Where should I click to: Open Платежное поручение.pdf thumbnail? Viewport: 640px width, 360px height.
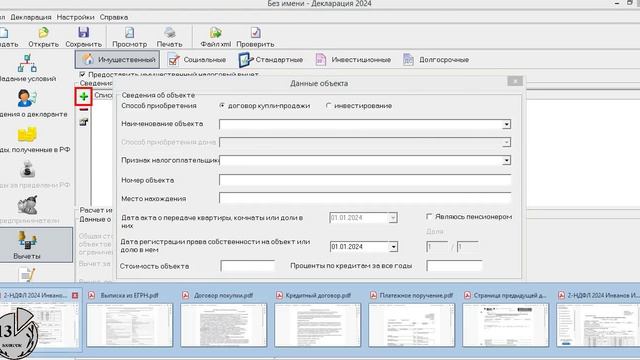[x=411, y=325]
